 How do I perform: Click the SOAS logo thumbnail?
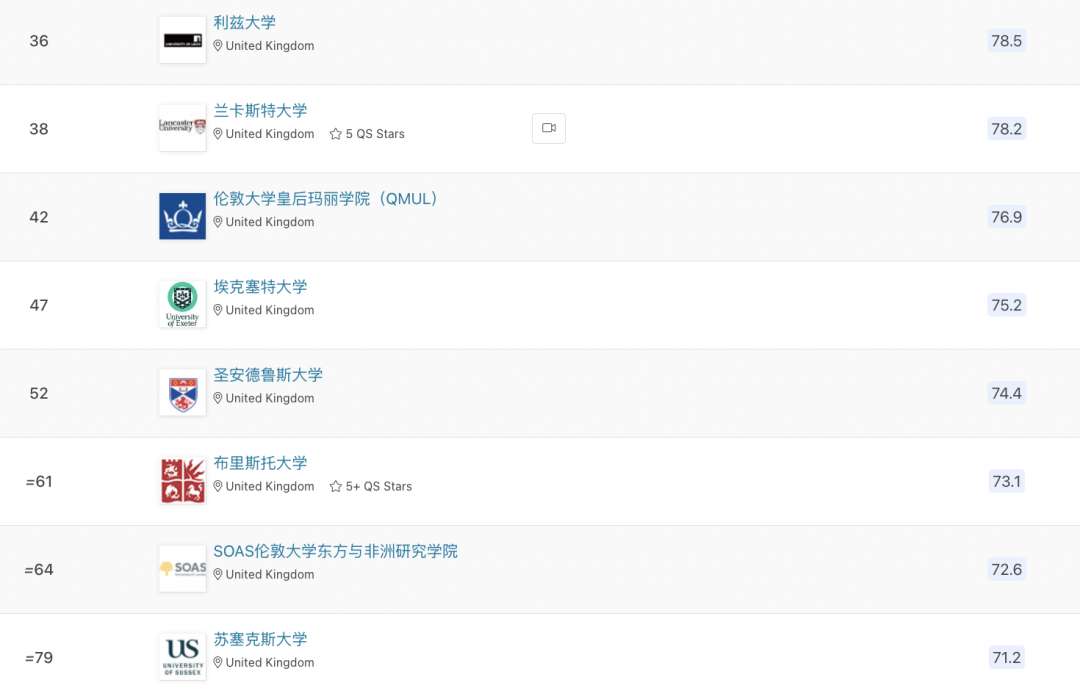[183, 569]
